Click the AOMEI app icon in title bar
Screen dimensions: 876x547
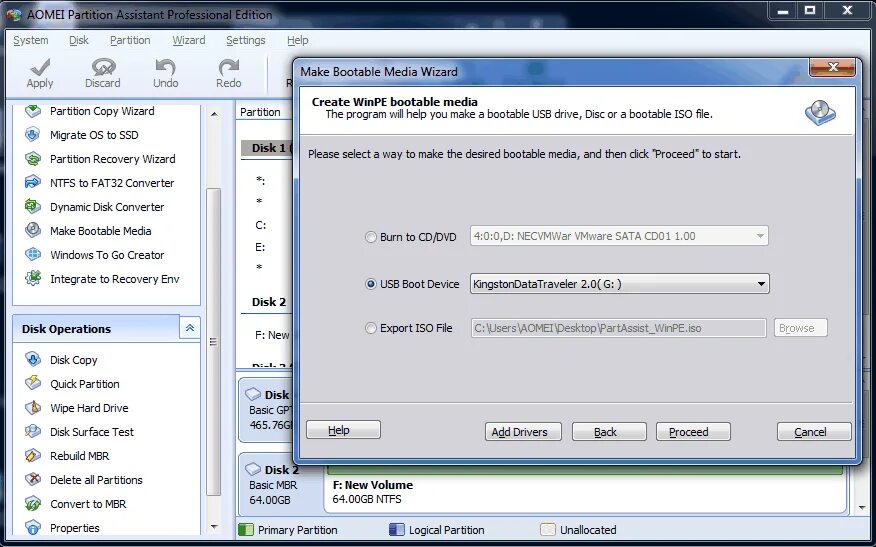coord(13,15)
